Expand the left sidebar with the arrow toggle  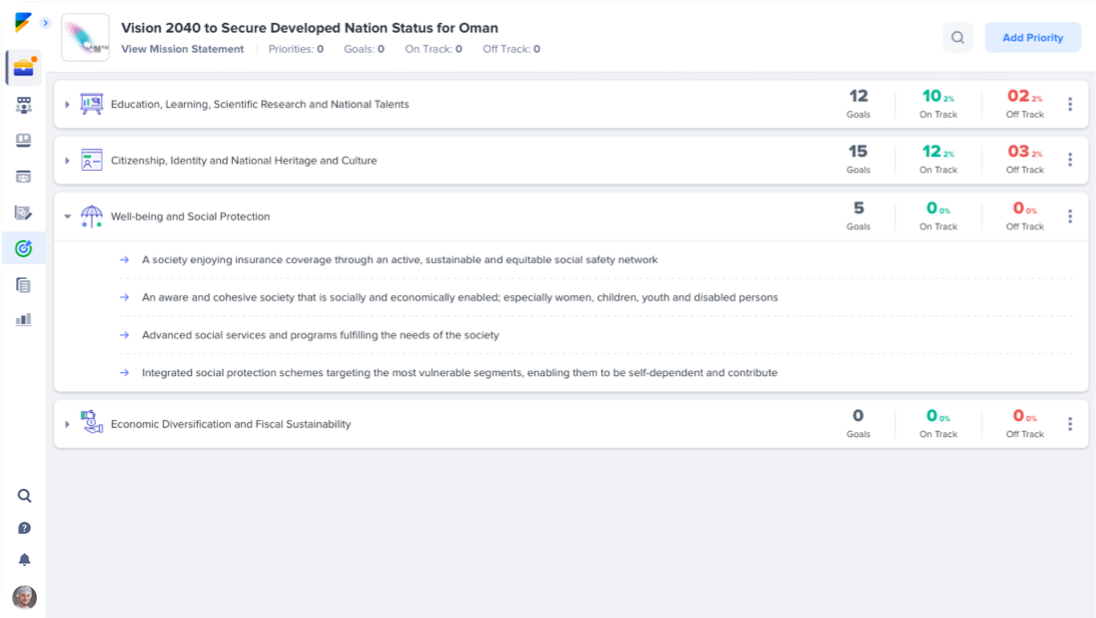pos(45,23)
